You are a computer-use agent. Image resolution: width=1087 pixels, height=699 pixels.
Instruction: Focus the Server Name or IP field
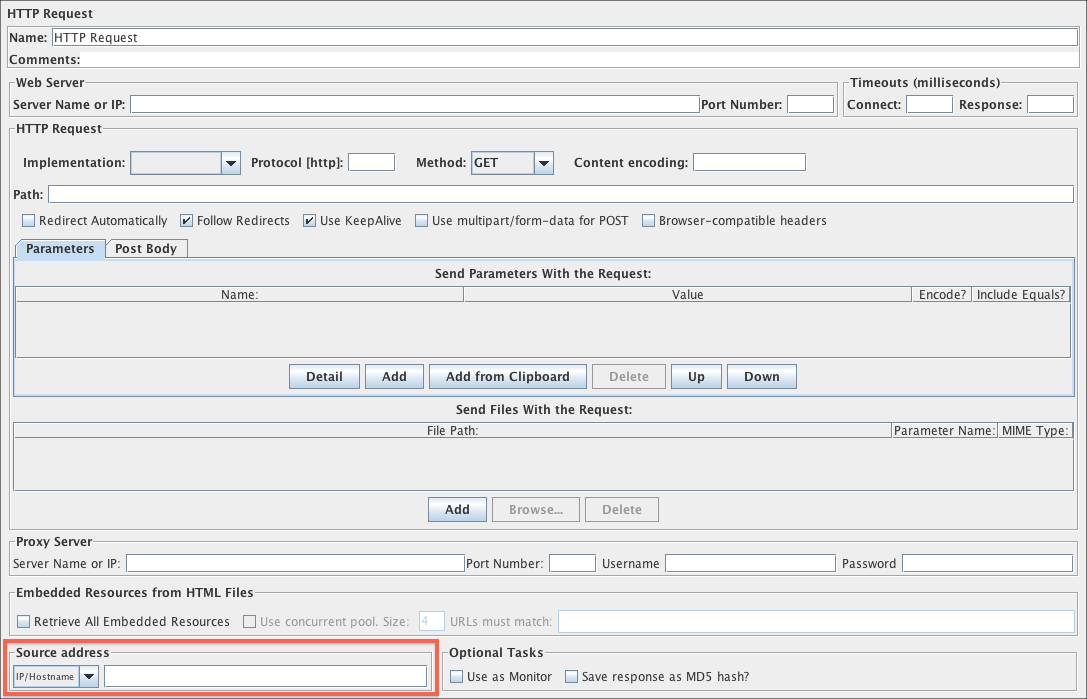coord(414,105)
